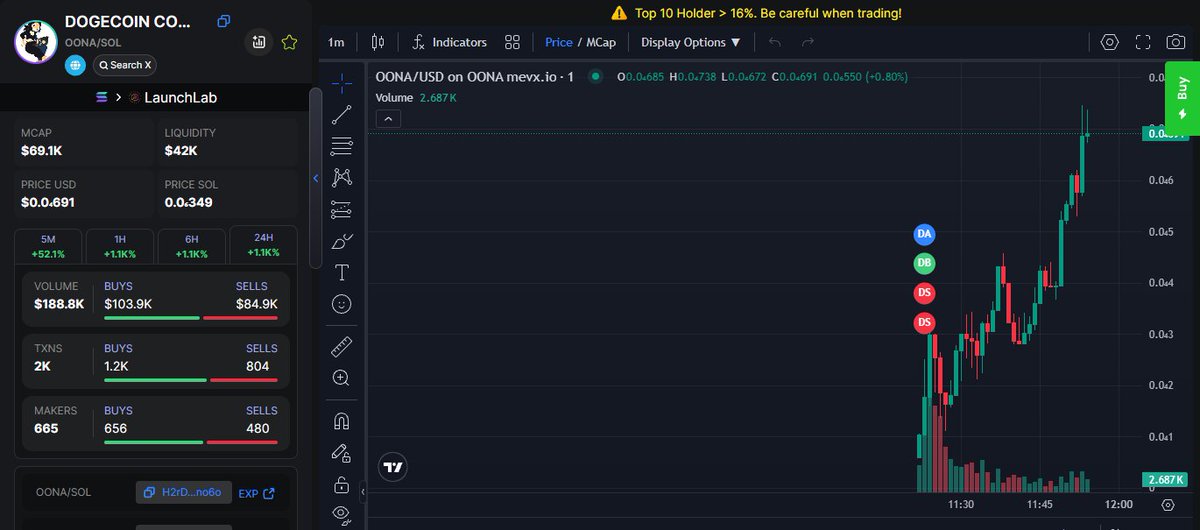Click the LIQUIDITY $42K value
The width and height of the screenshot is (1200, 530).
click(x=181, y=151)
